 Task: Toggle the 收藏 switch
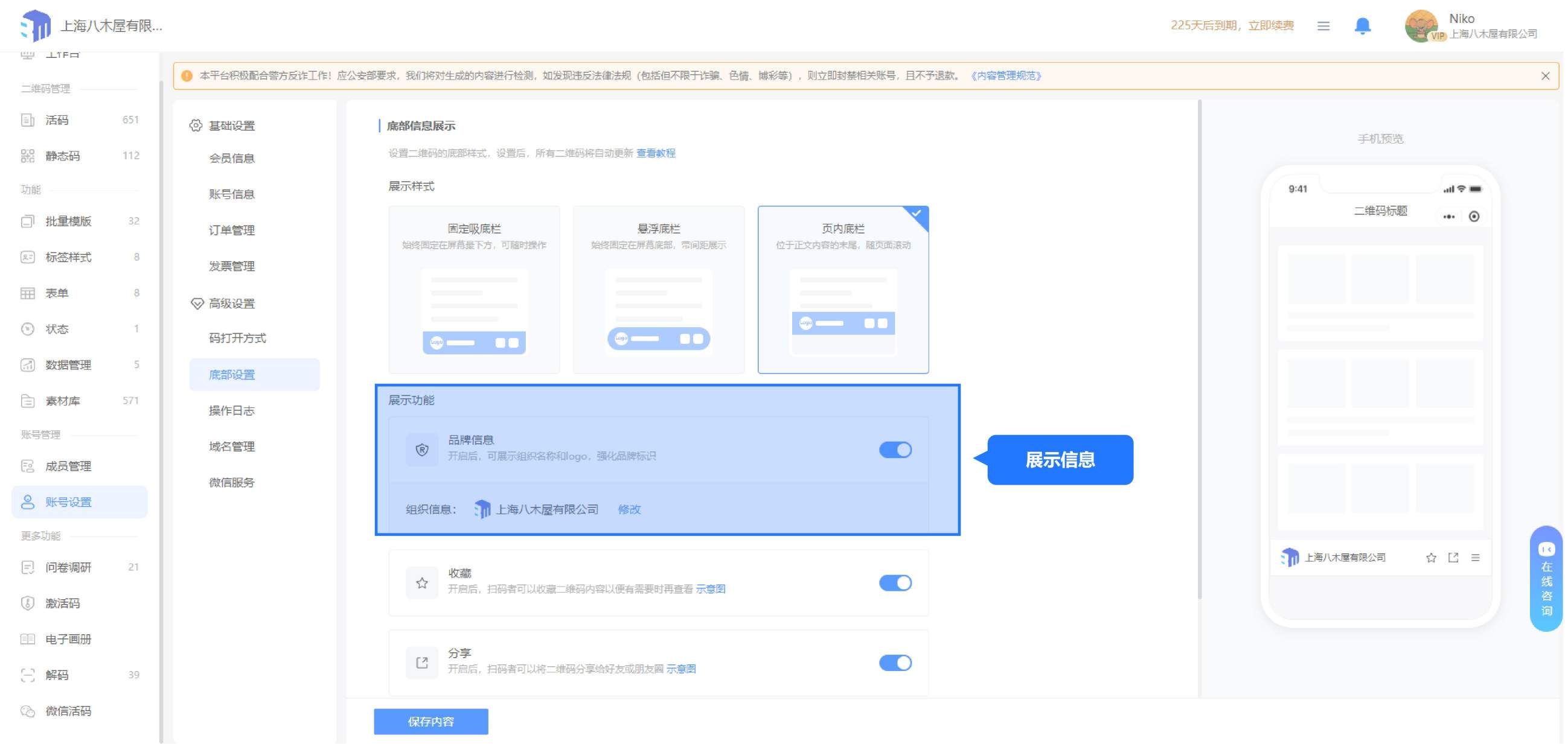pyautogui.click(x=895, y=583)
